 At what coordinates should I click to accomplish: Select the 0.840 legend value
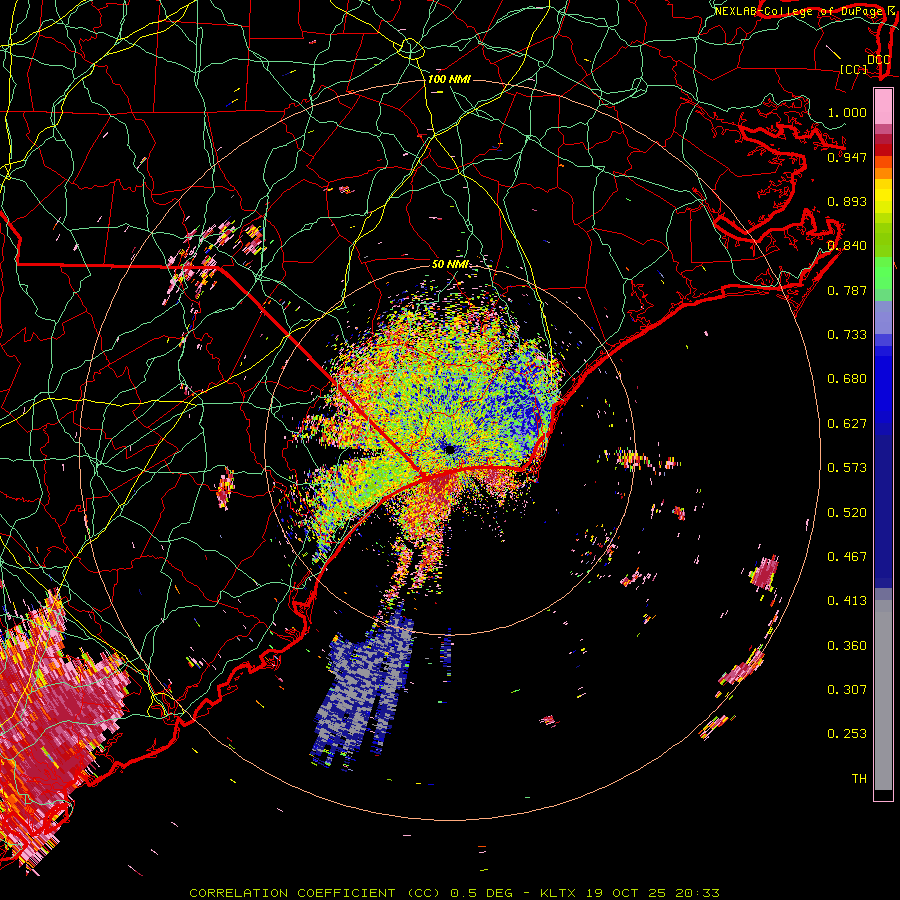pos(847,246)
